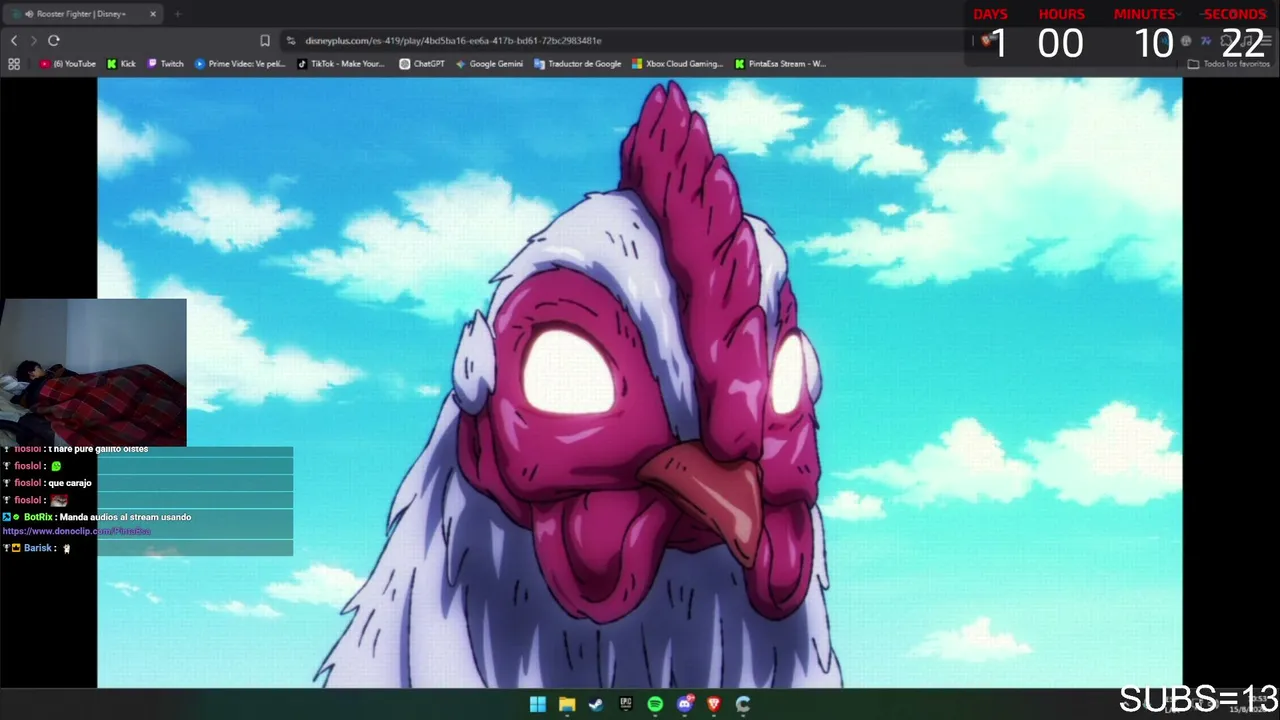Open the blue C app in the taskbar
1280x720 pixels.
[743, 704]
